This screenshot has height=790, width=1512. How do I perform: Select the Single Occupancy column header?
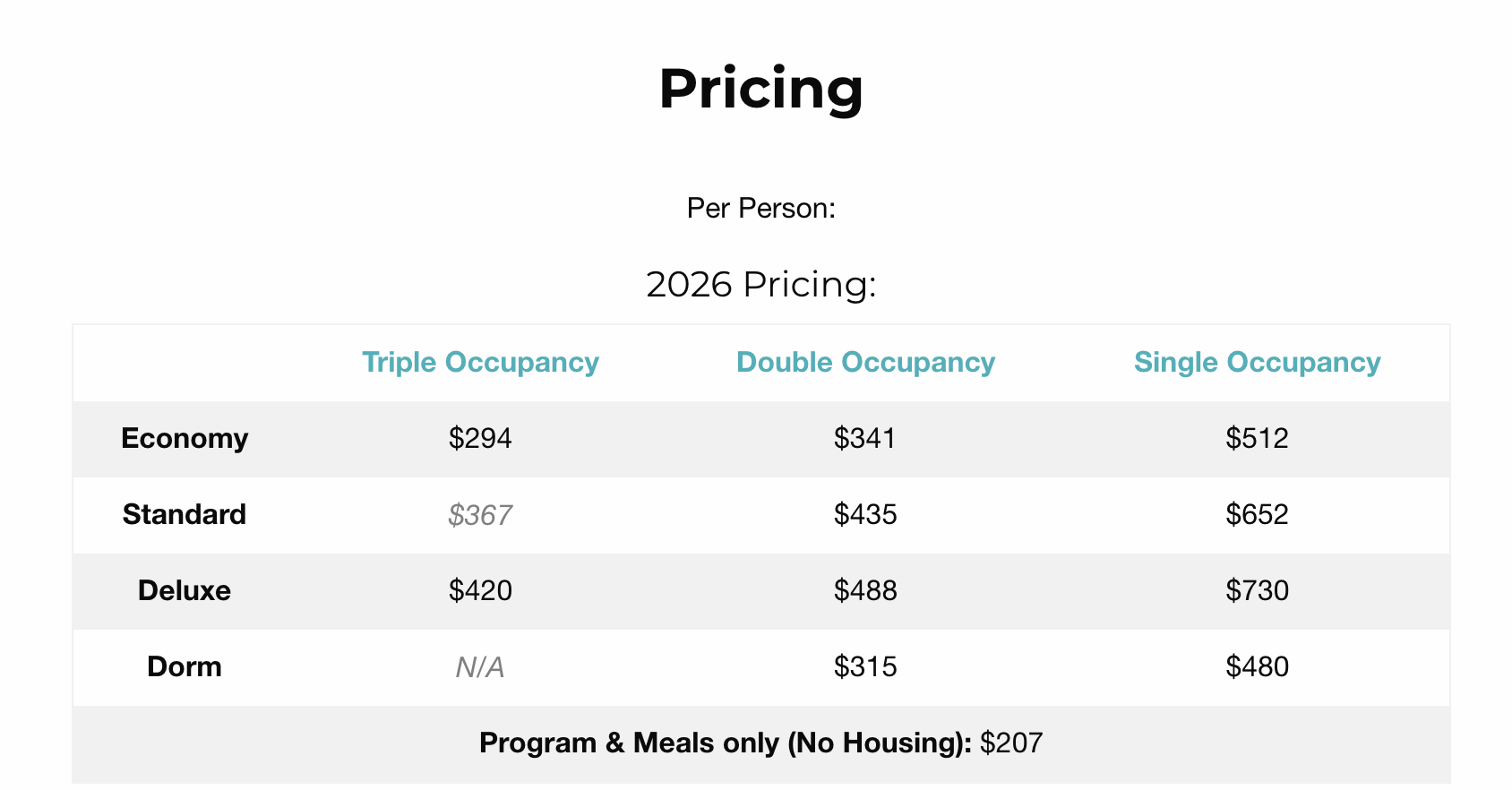[x=1257, y=362]
